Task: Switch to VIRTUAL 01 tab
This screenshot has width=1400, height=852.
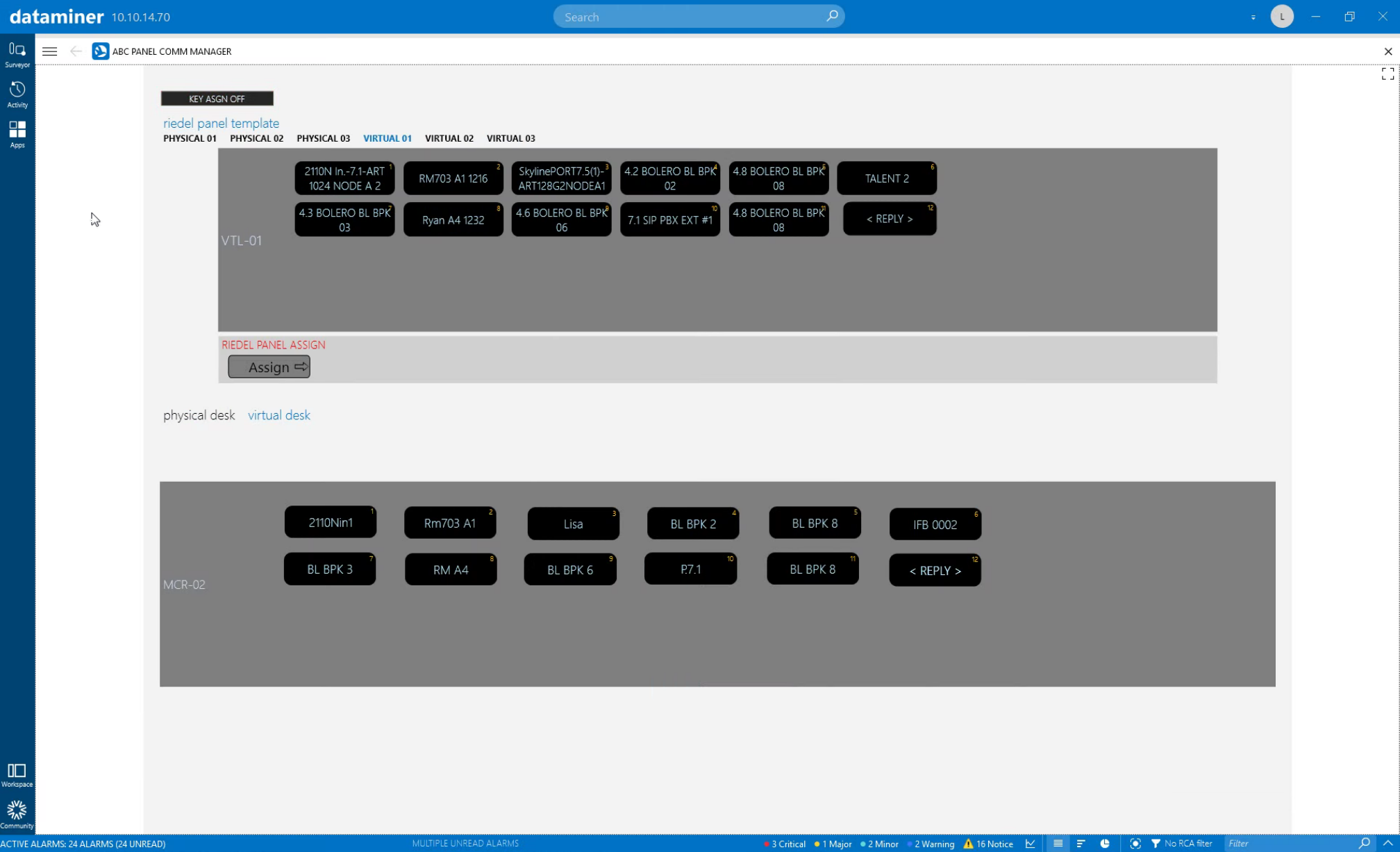Action: pos(387,138)
